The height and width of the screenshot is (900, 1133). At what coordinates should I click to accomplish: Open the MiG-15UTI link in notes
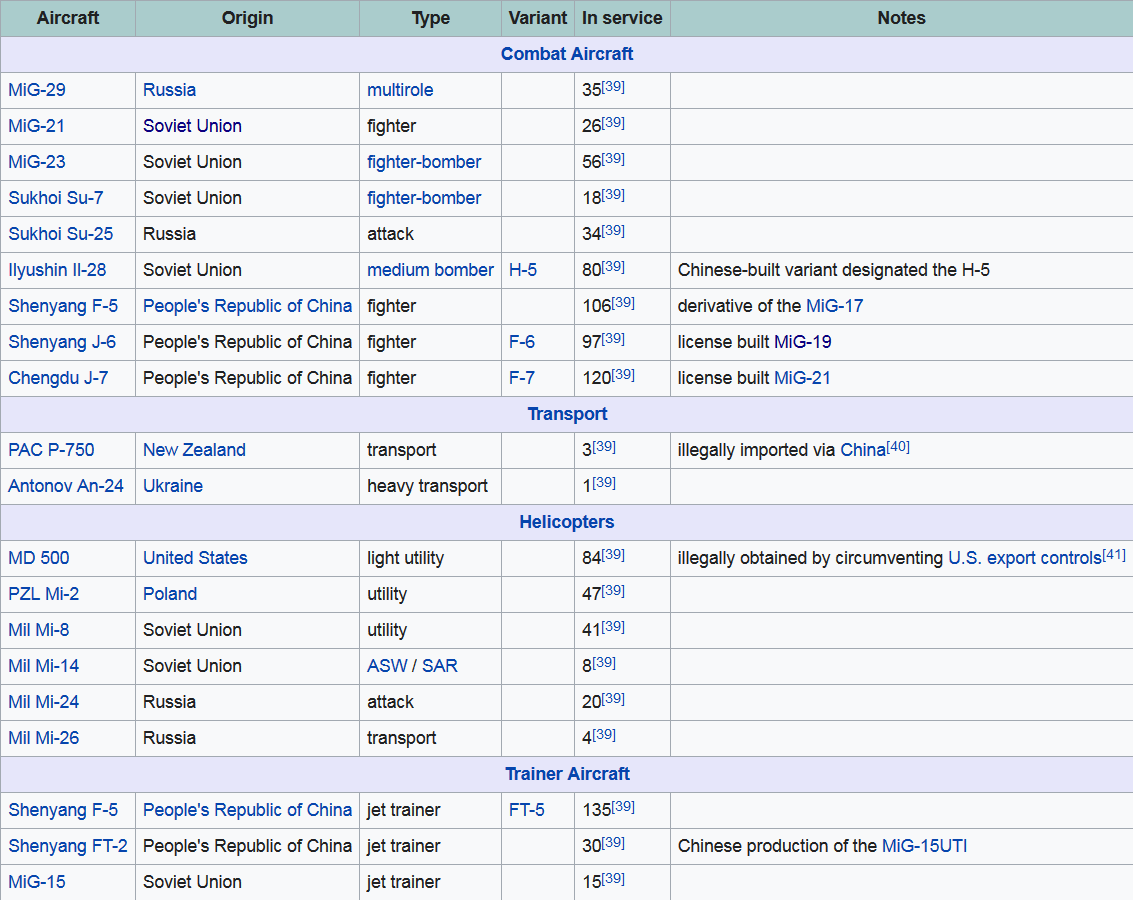tap(925, 846)
